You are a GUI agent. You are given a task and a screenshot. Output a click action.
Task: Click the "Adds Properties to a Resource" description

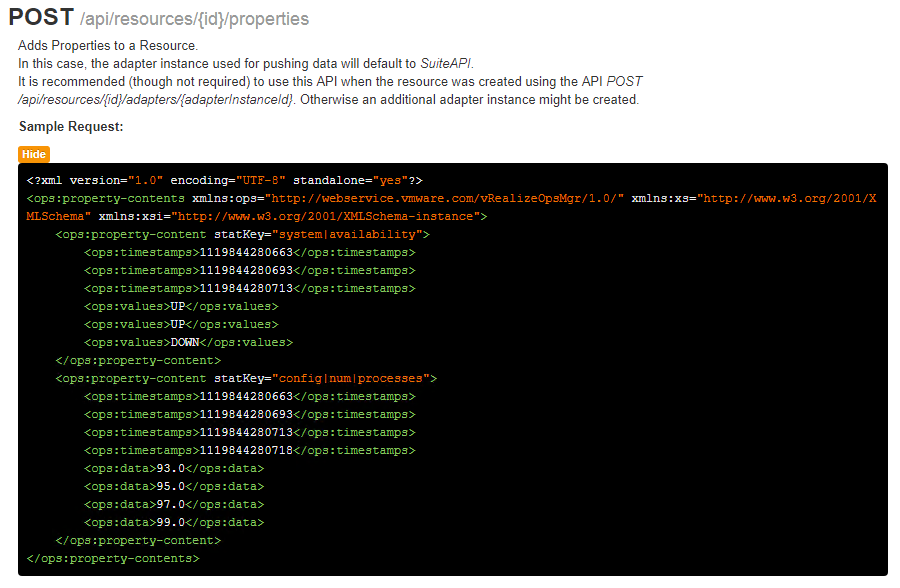pos(108,46)
